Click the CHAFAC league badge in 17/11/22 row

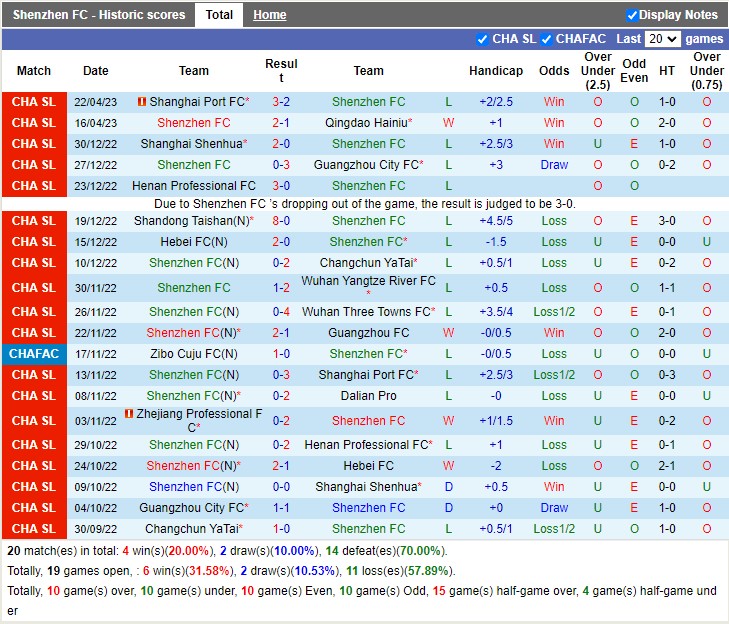point(34,354)
